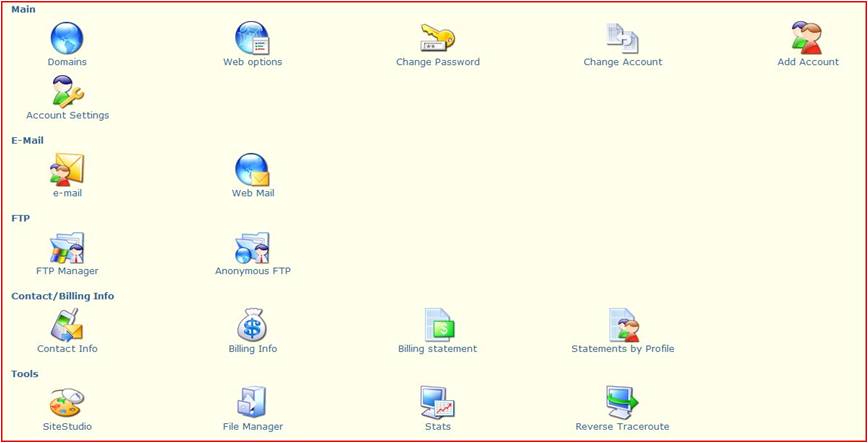Open the File Manager icon

[252, 403]
